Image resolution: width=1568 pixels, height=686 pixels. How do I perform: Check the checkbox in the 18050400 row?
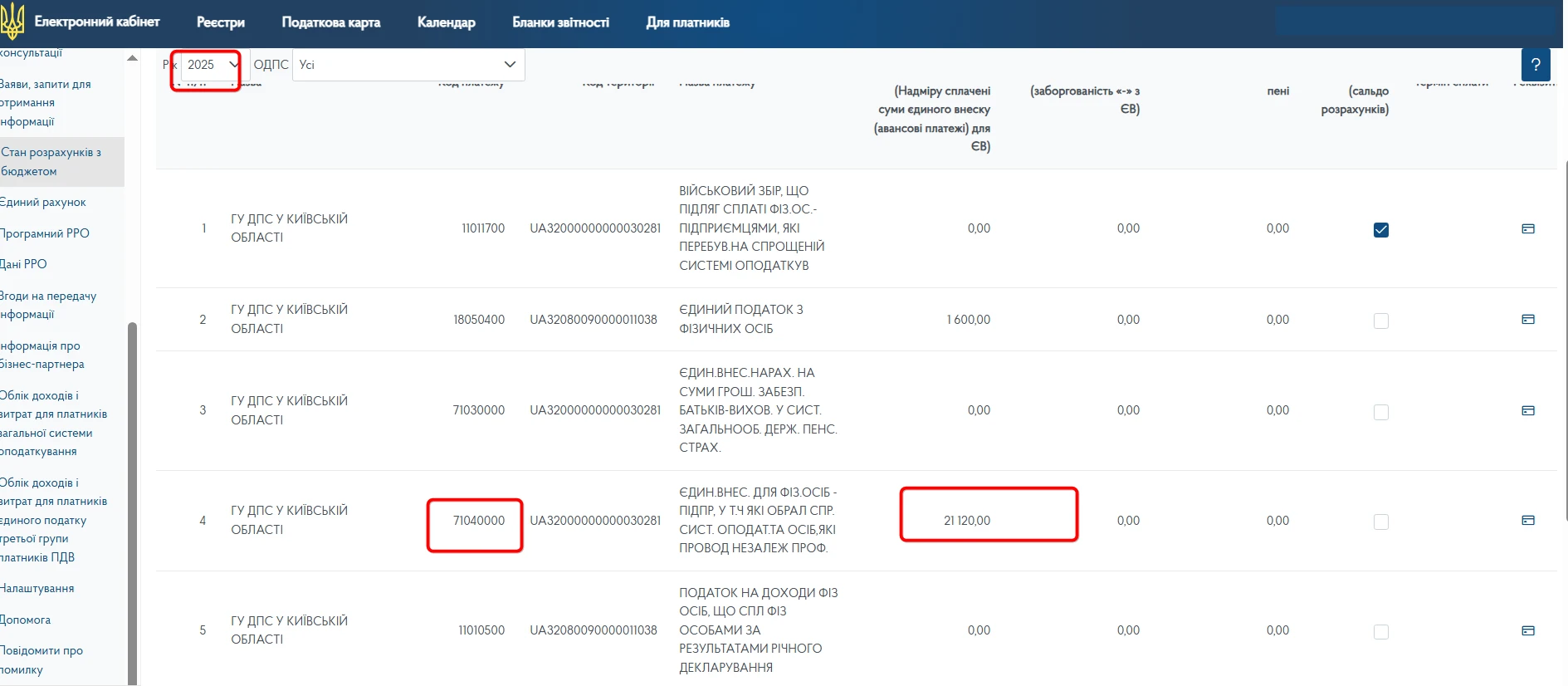pyautogui.click(x=1380, y=321)
